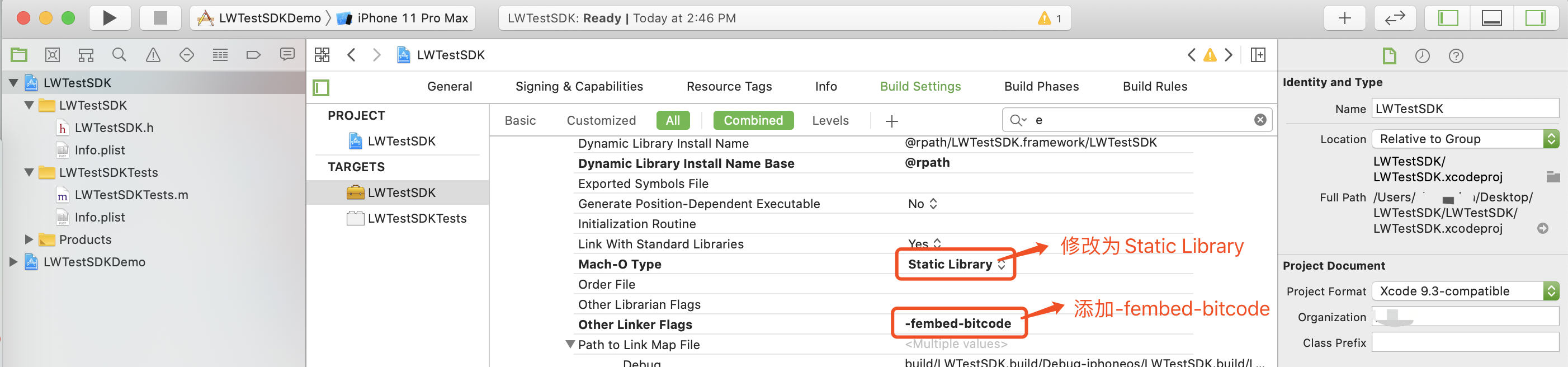Open the Breakpoint navigator icon
Image resolution: width=1568 pixels, height=367 pixels.
[253, 55]
